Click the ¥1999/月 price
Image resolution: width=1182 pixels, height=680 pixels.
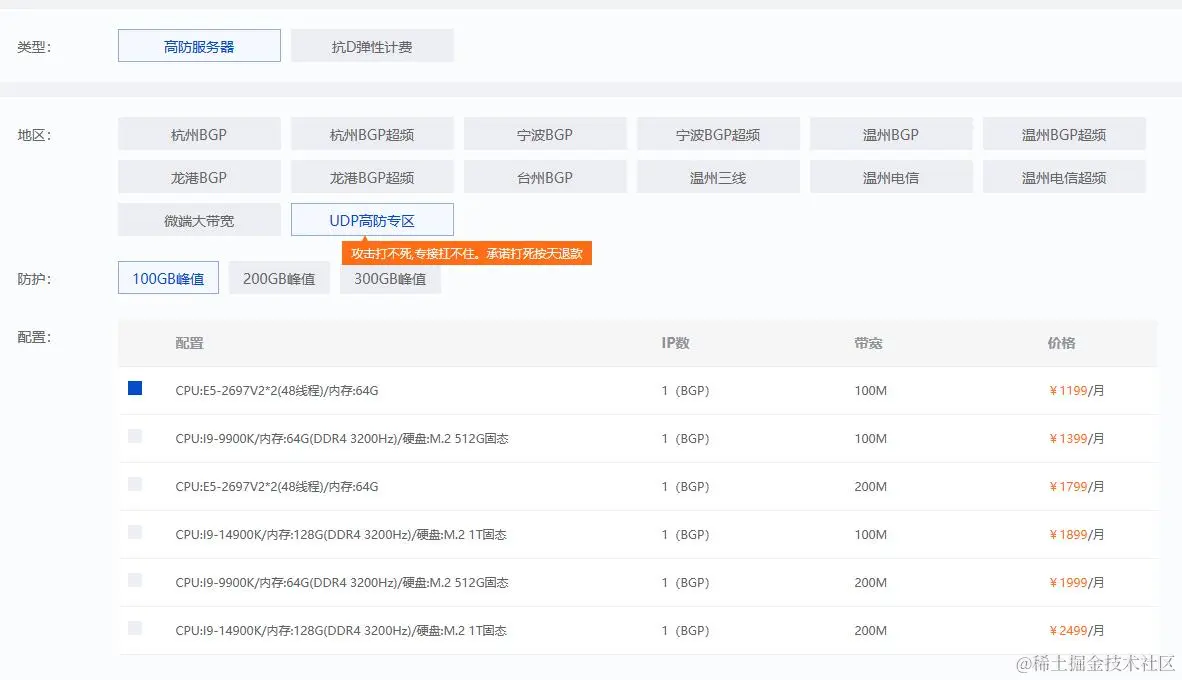[x=1076, y=583]
